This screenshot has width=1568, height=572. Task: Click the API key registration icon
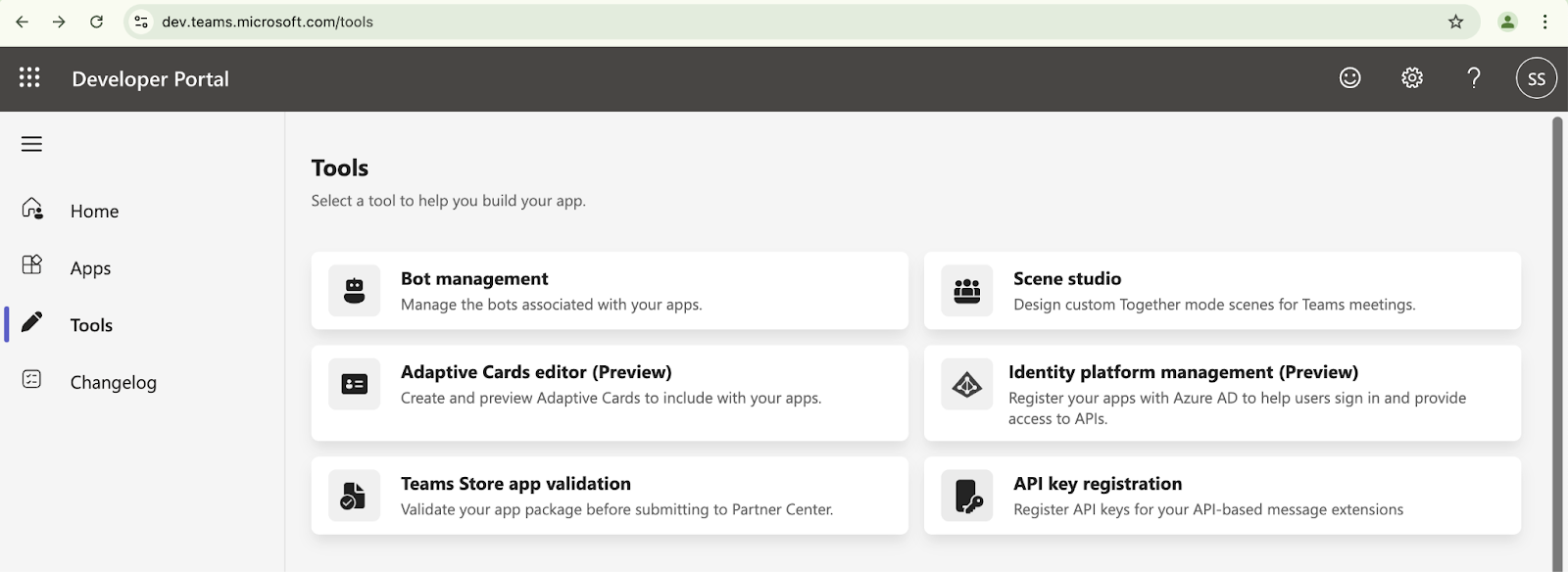967,496
